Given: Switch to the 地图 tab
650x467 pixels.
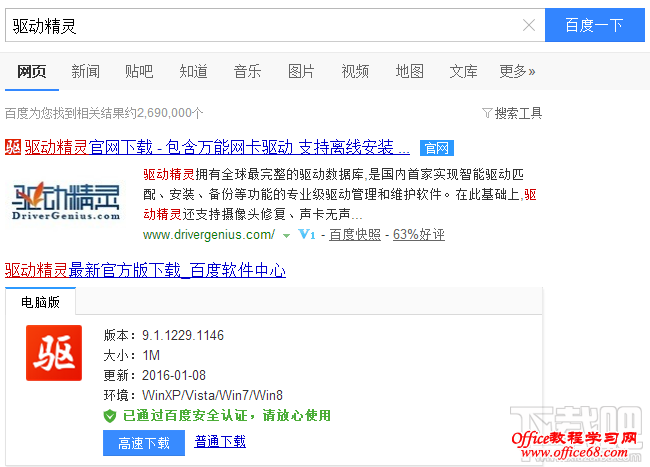Looking at the screenshot, I should click(x=410, y=72).
